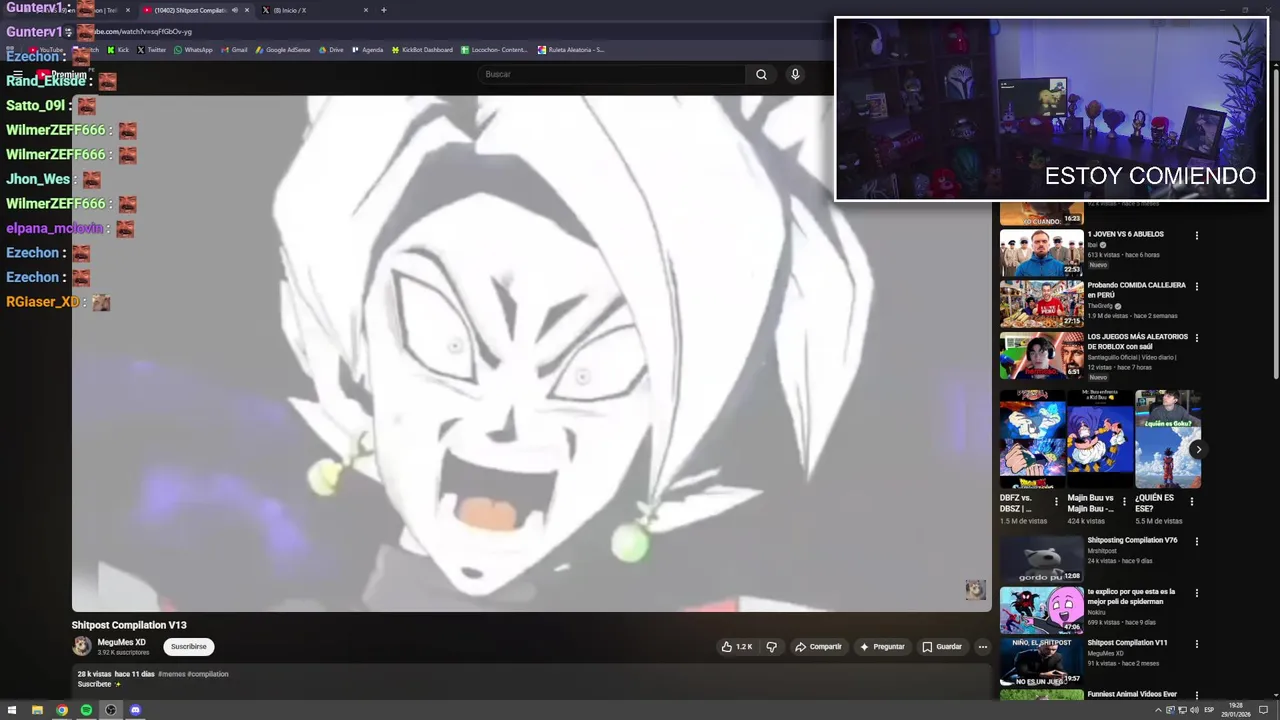Focus the Buscar search field
Image resolution: width=1280 pixels, height=720 pixels.
tap(612, 74)
